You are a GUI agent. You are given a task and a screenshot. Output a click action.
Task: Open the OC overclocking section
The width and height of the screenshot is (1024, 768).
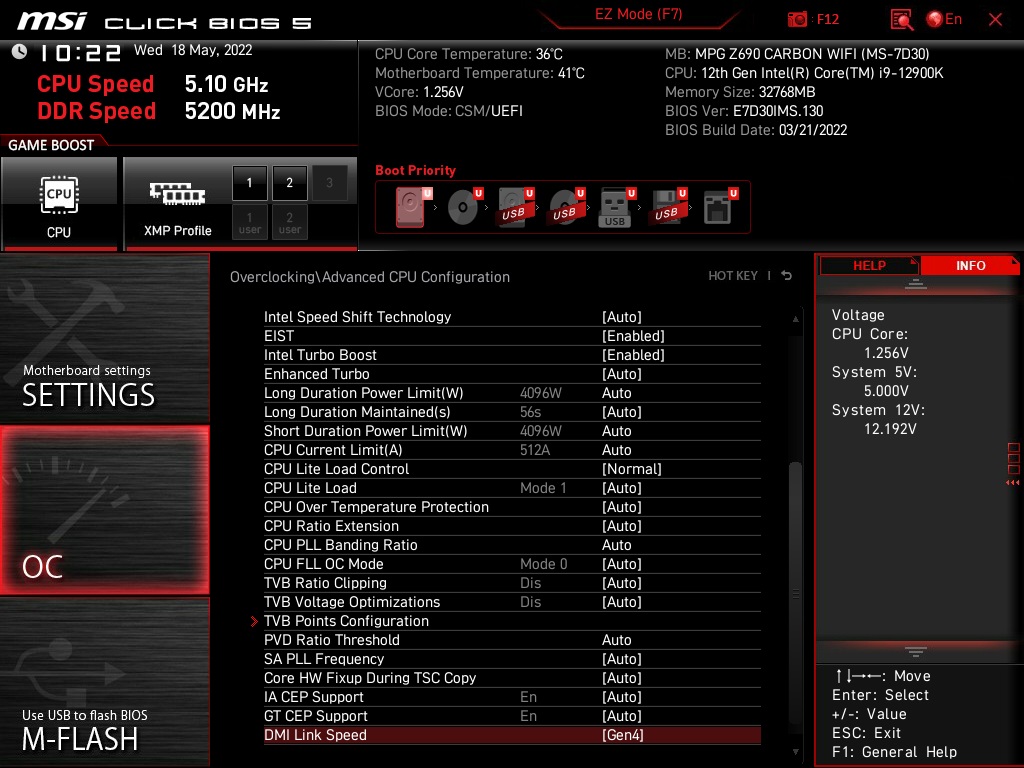[104, 510]
